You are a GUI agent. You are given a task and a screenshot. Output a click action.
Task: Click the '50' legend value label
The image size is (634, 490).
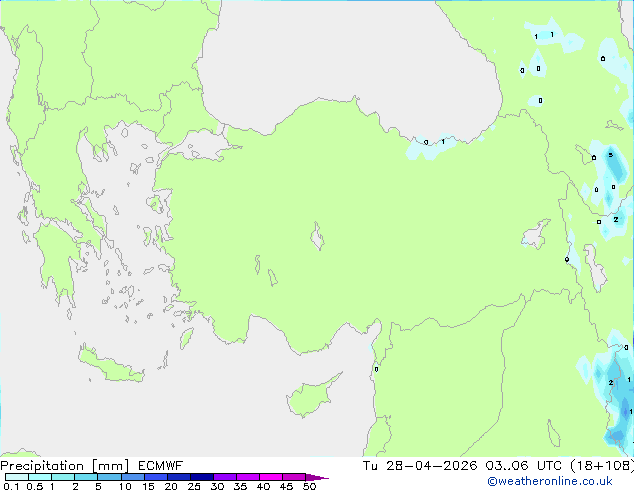[x=309, y=486]
